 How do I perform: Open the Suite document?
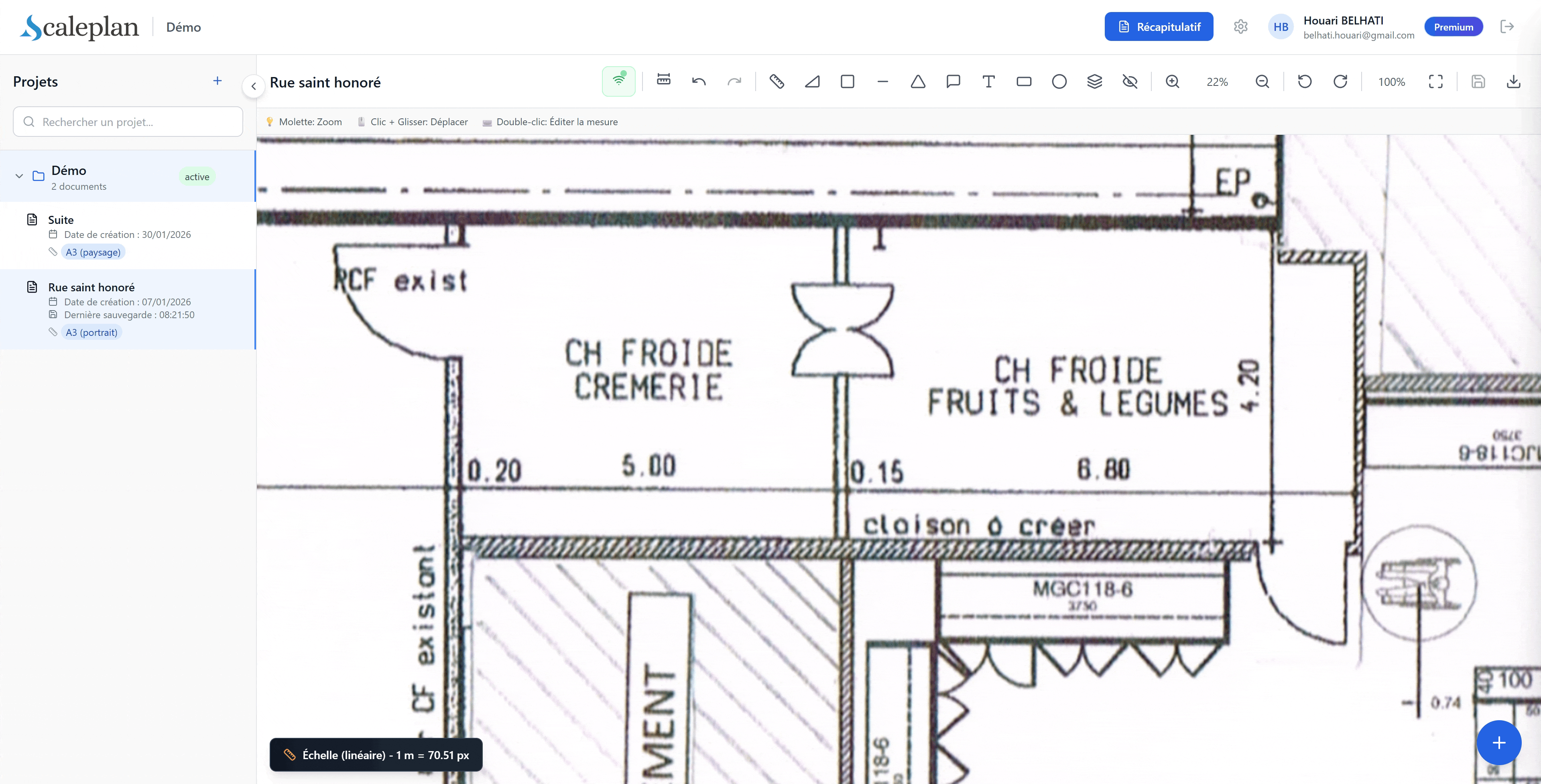click(x=61, y=220)
